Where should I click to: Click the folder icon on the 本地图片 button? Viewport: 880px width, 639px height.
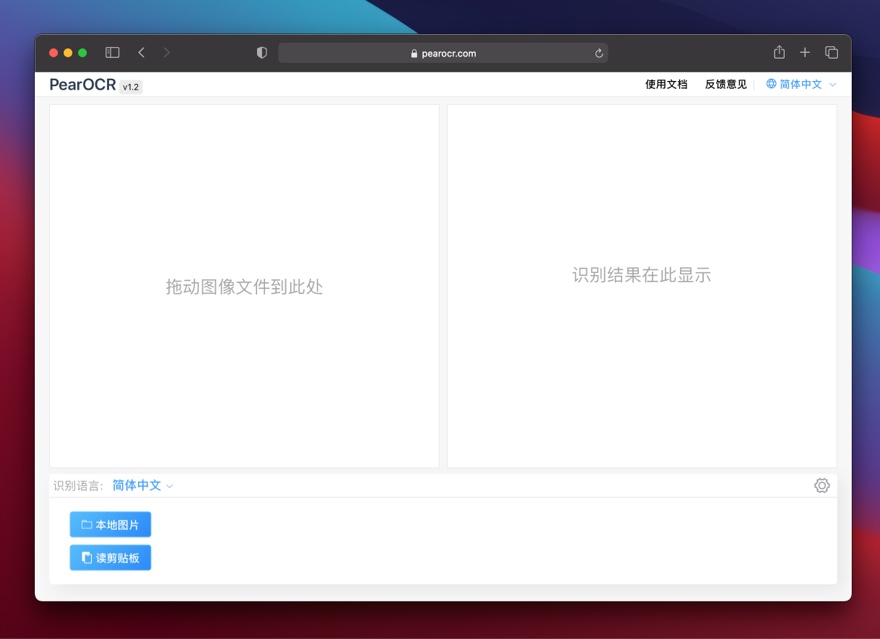click(88, 524)
